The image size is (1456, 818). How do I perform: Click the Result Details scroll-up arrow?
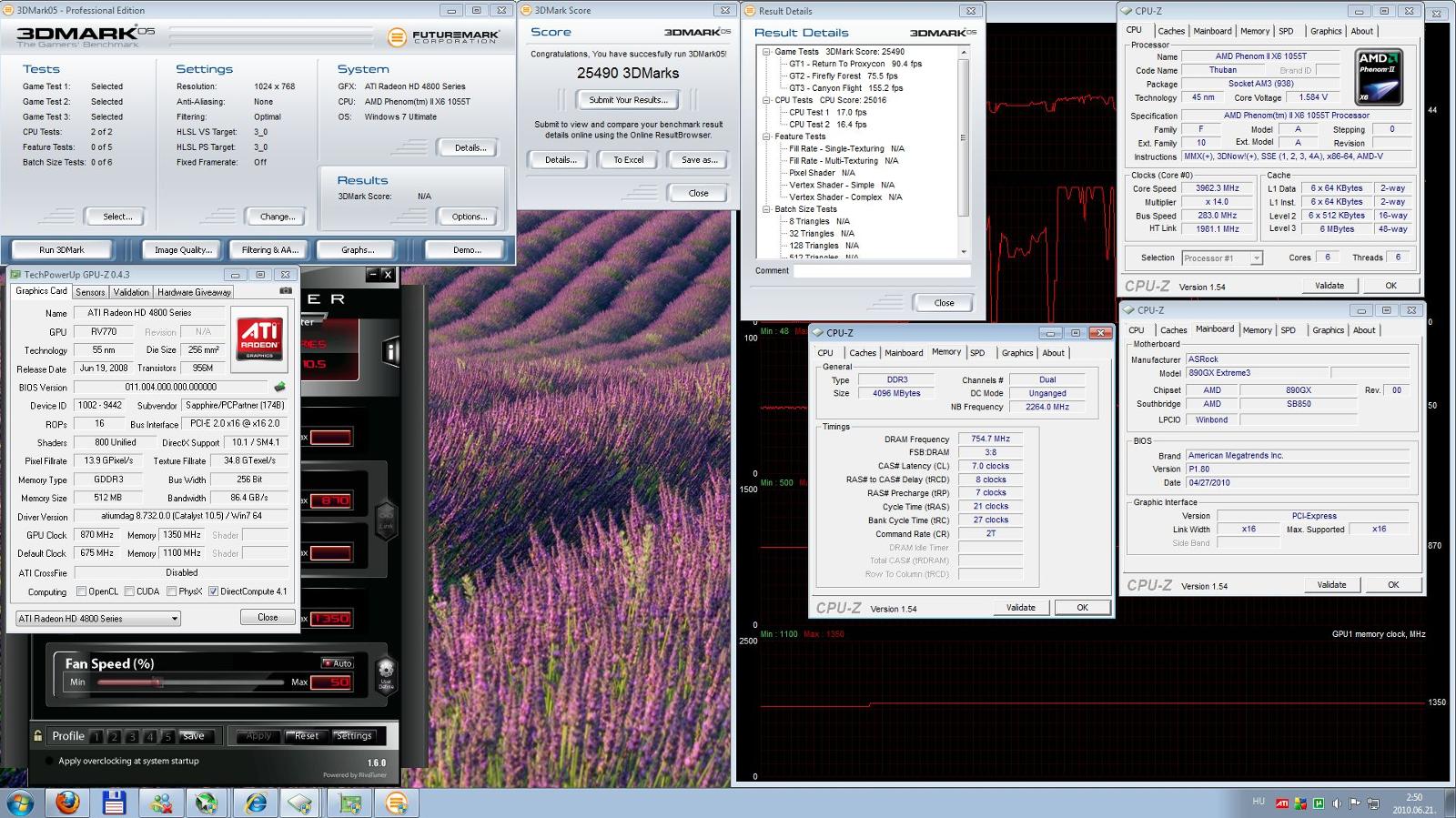pyautogui.click(x=964, y=53)
